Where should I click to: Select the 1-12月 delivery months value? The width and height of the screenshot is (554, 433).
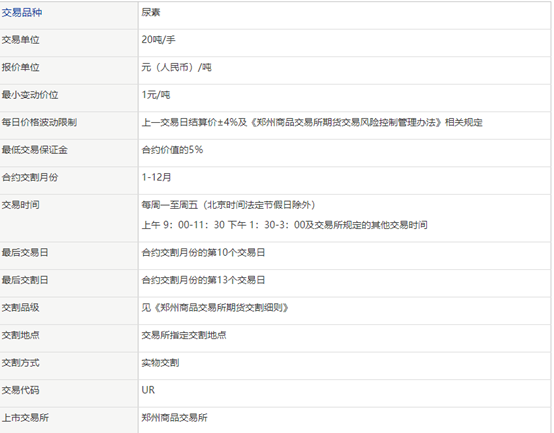156,177
